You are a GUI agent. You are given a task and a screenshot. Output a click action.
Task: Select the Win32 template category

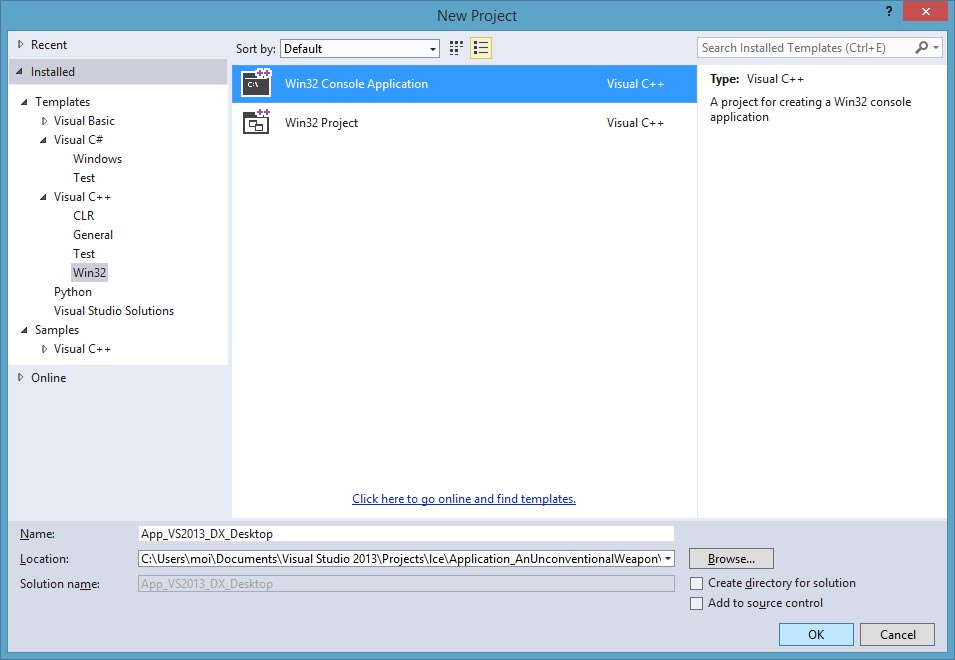click(x=90, y=273)
